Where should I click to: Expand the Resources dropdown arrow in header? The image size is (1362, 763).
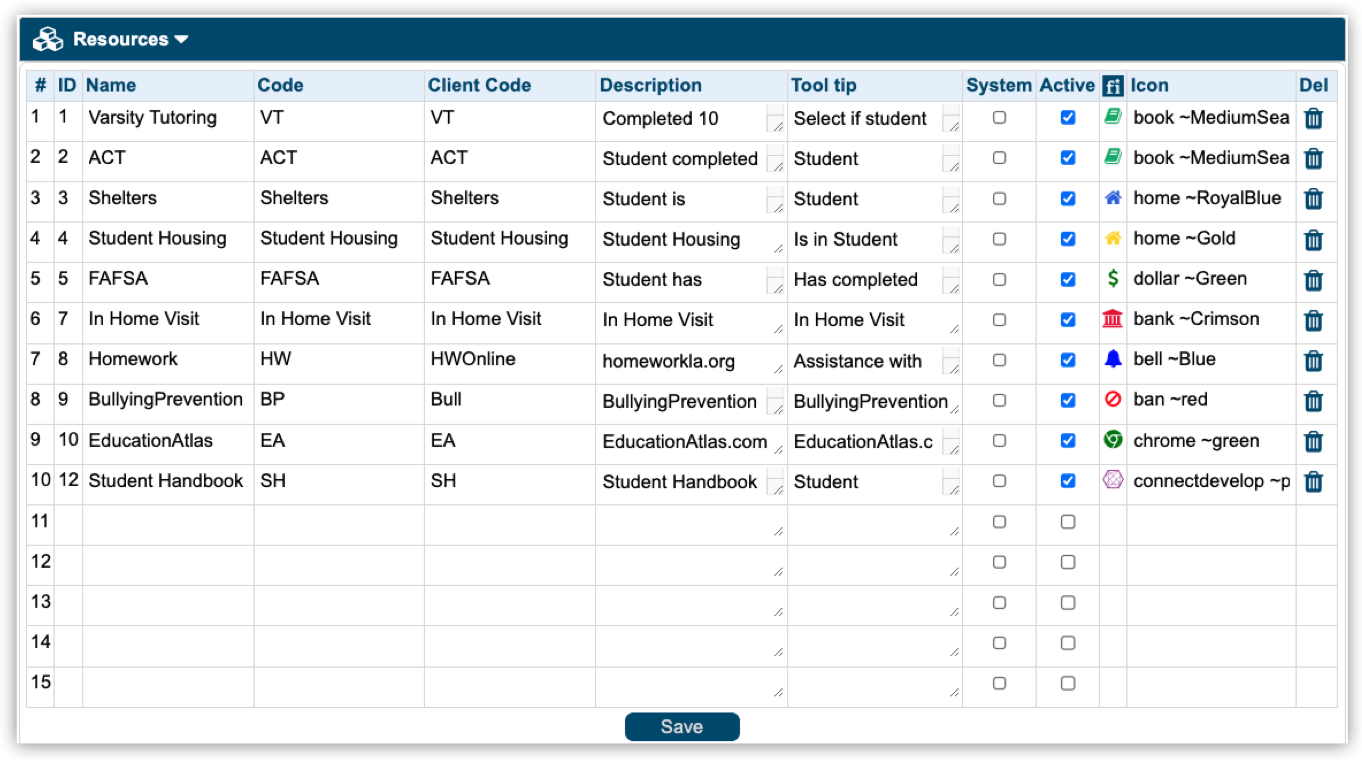pyautogui.click(x=181, y=40)
